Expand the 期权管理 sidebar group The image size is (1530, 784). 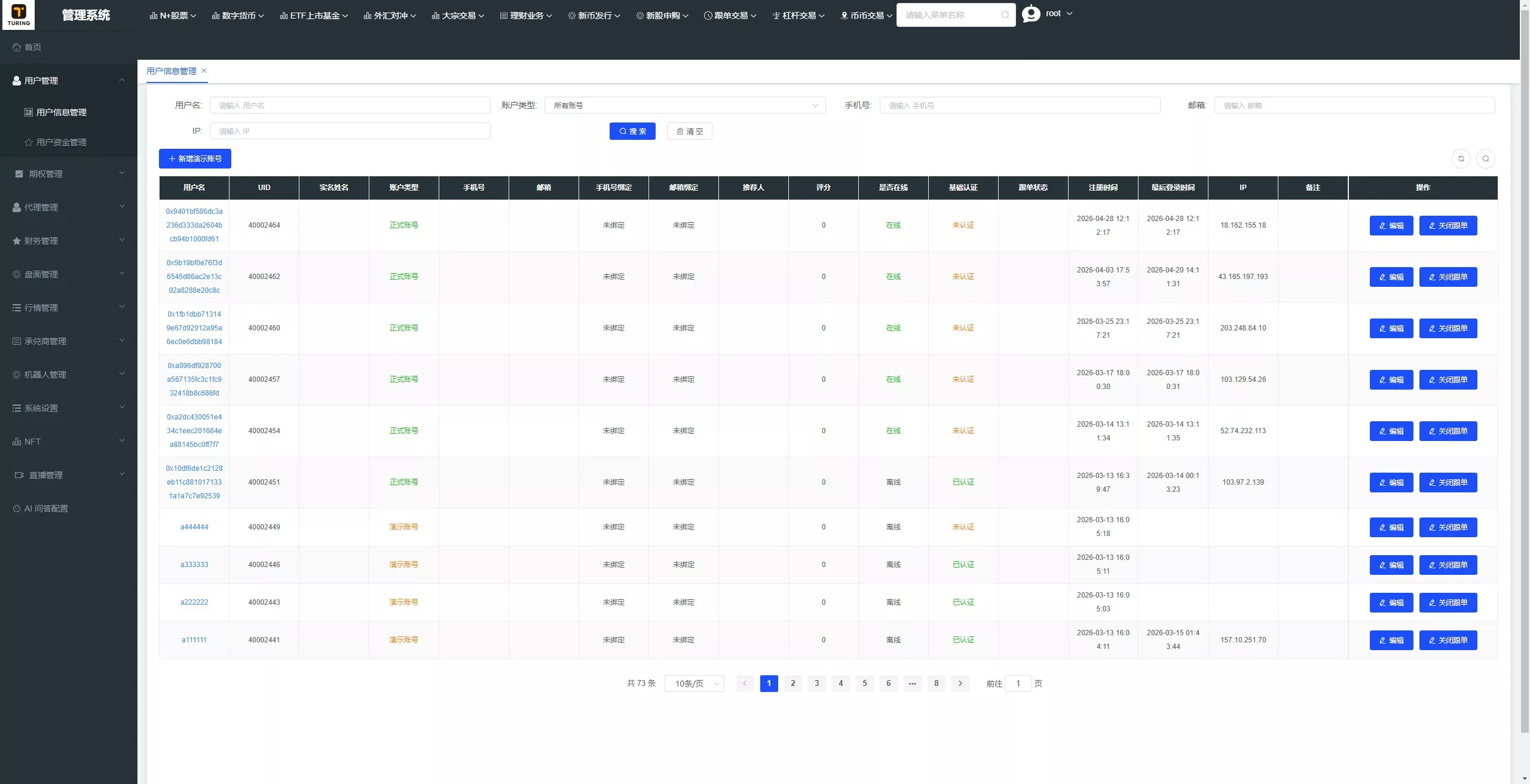[x=69, y=174]
